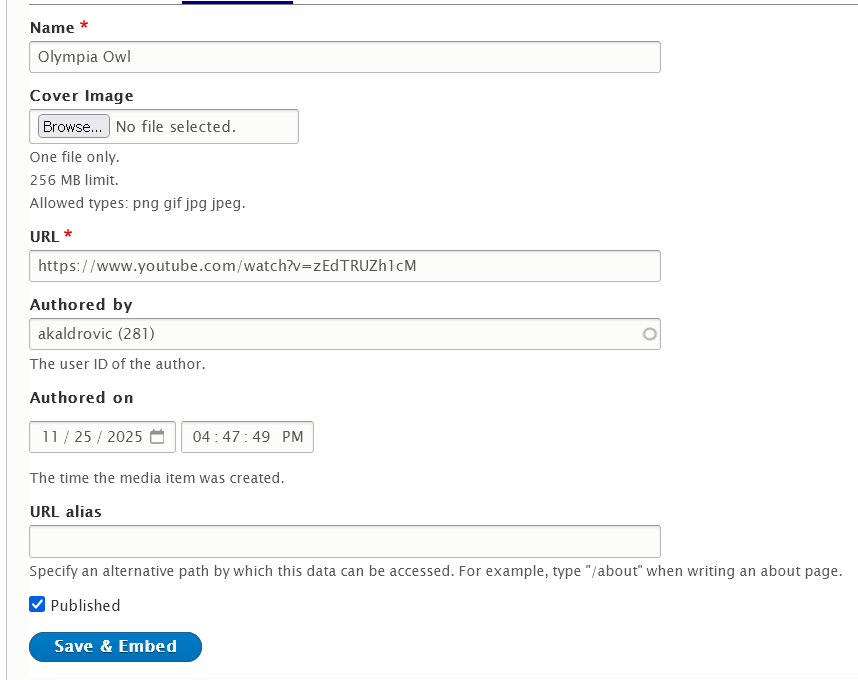The image size is (858, 680).
Task: Click the URL field containing the YouTube link
Action: point(344,266)
